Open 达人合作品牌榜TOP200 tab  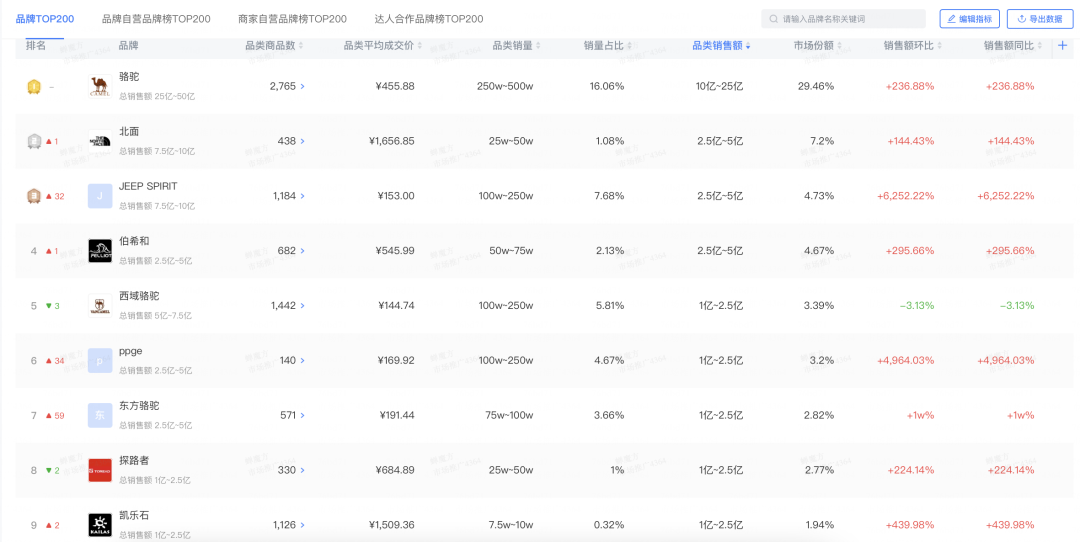(x=429, y=19)
